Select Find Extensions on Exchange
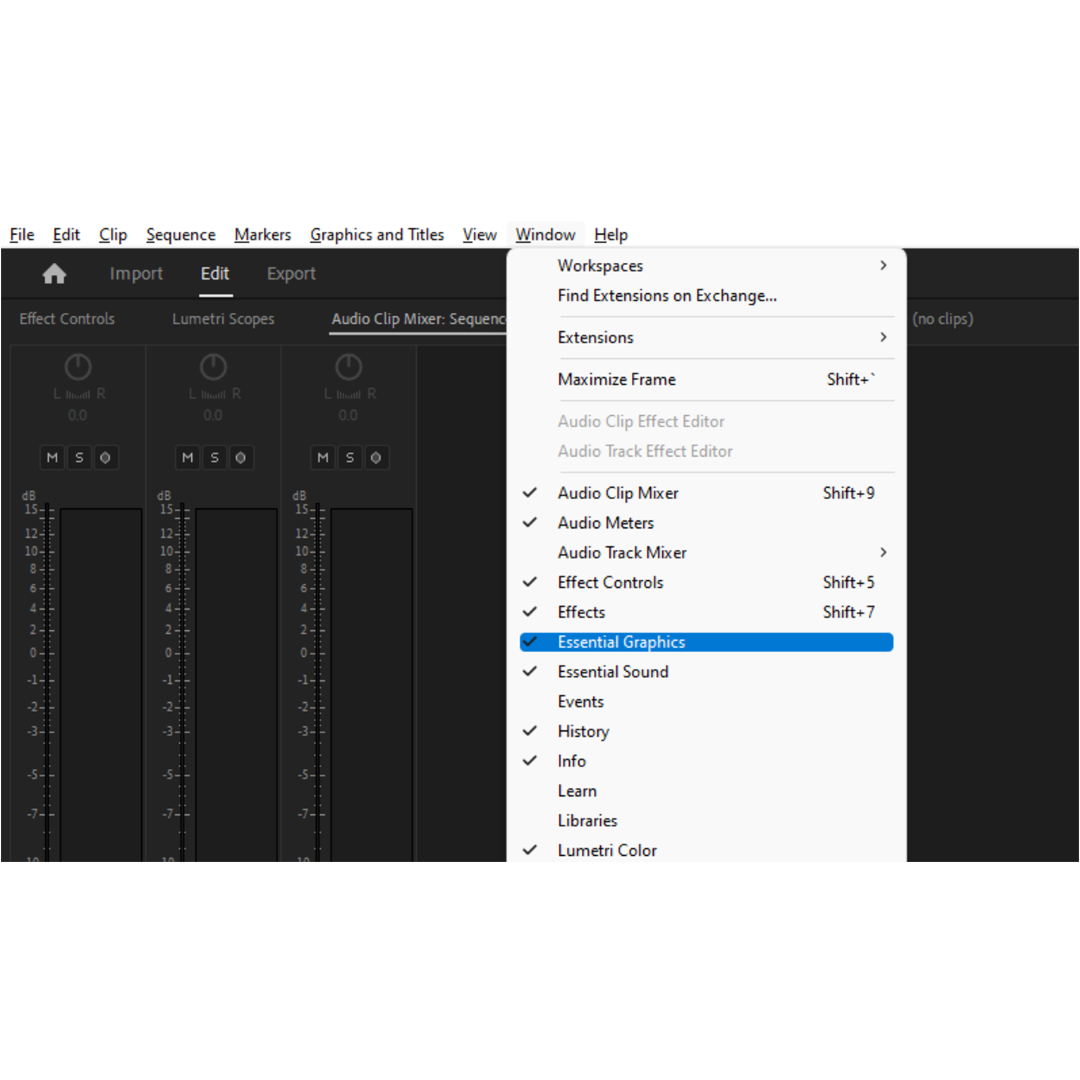The width and height of the screenshot is (1080, 1080). click(667, 296)
